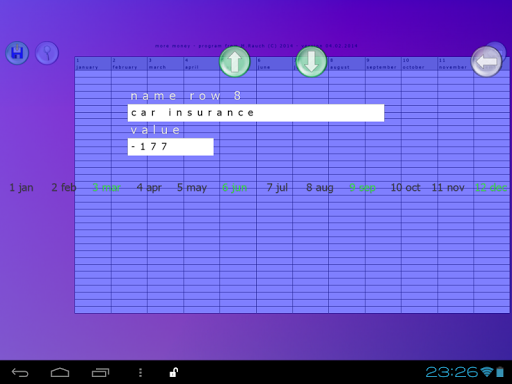Toggle the 9 sep month selection
This screenshot has height=384, width=512.
pos(362,188)
